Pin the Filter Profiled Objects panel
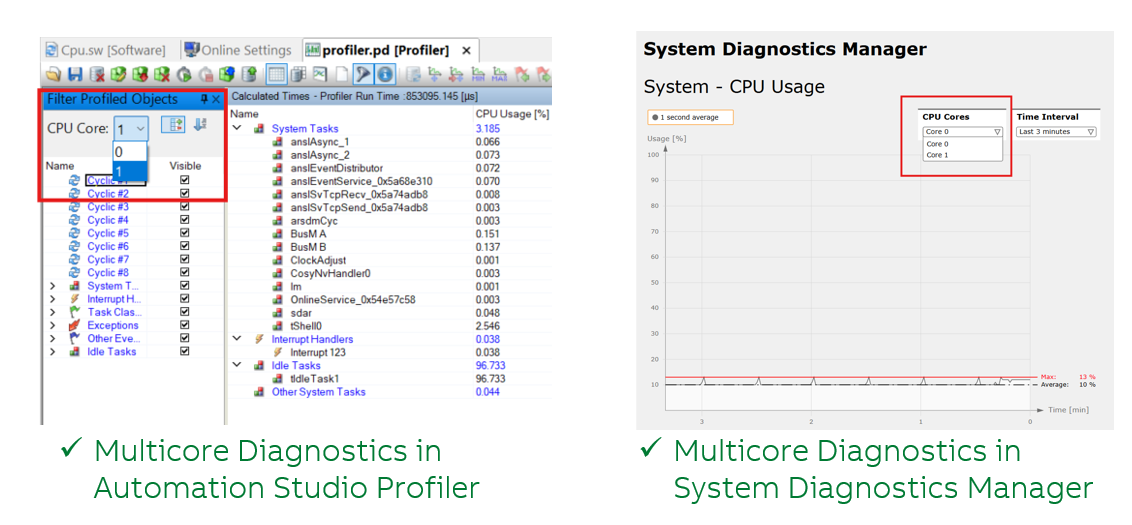 coord(204,99)
